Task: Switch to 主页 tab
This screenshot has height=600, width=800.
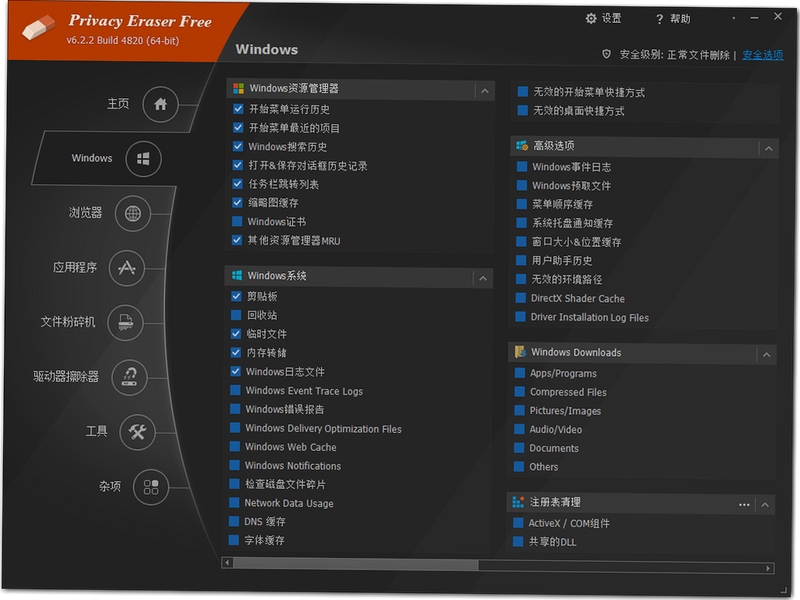Action: click(x=118, y=104)
